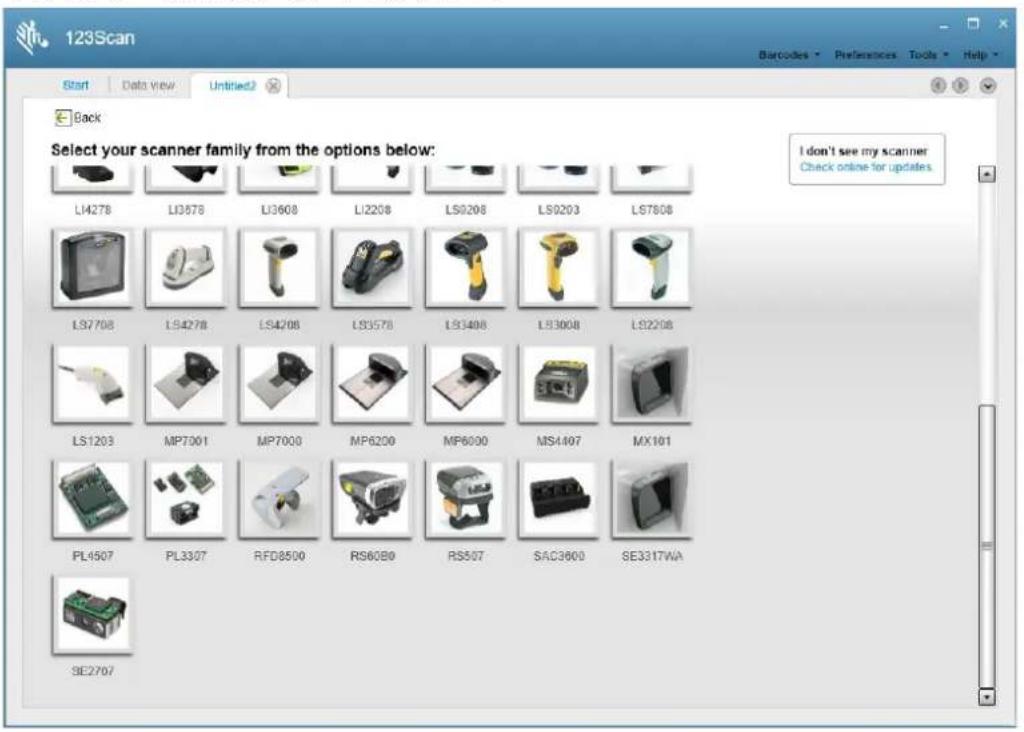The image size is (1024, 732).
Task: Open the Tools dropdown menu
Action: [928, 55]
